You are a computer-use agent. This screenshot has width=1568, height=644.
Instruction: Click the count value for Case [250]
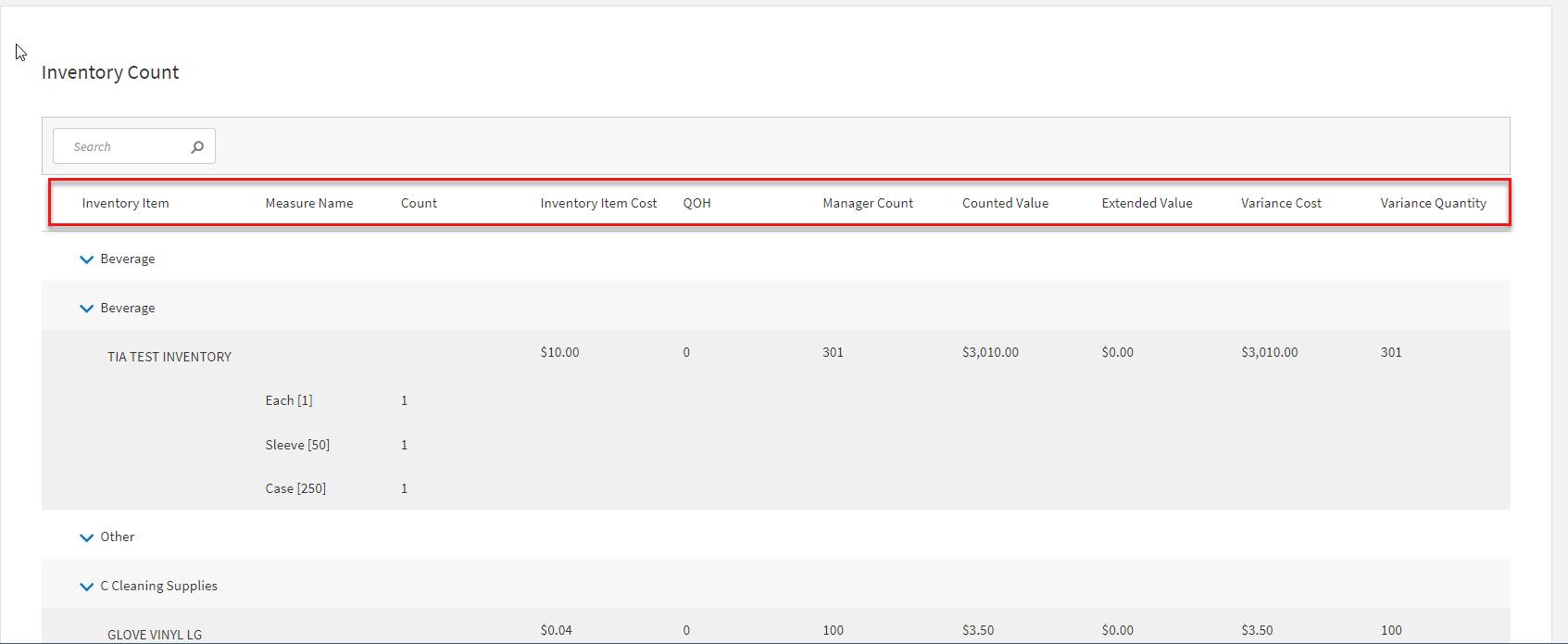tap(404, 488)
